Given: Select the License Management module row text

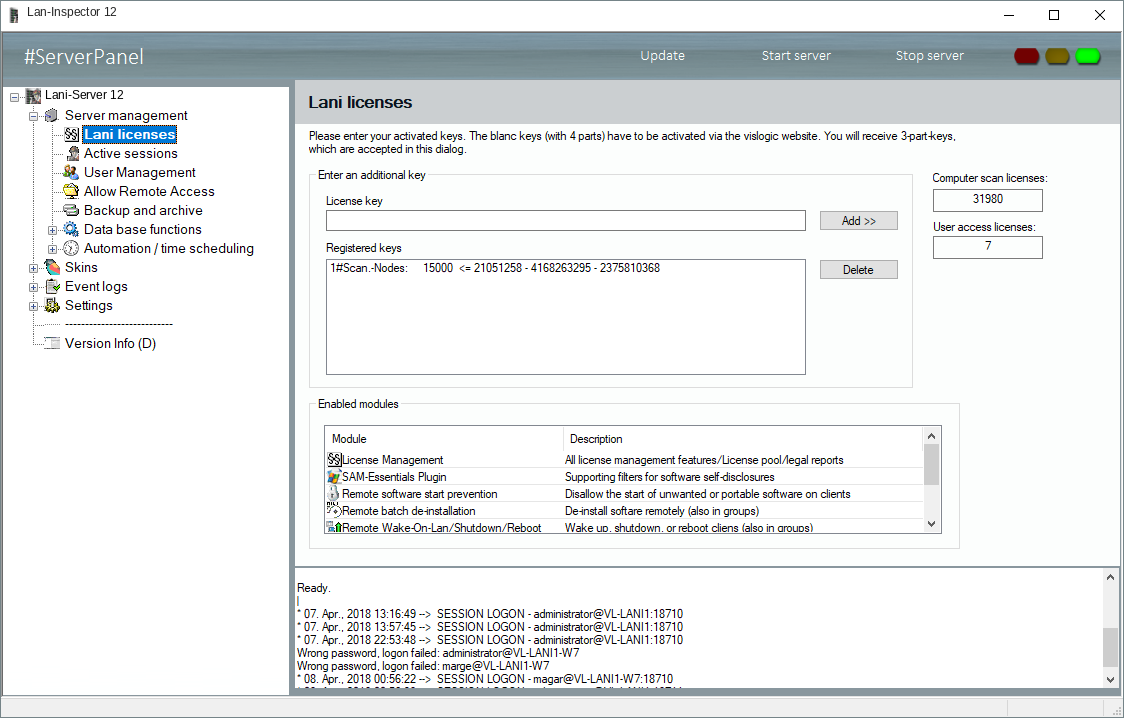Looking at the screenshot, I should coord(392,460).
